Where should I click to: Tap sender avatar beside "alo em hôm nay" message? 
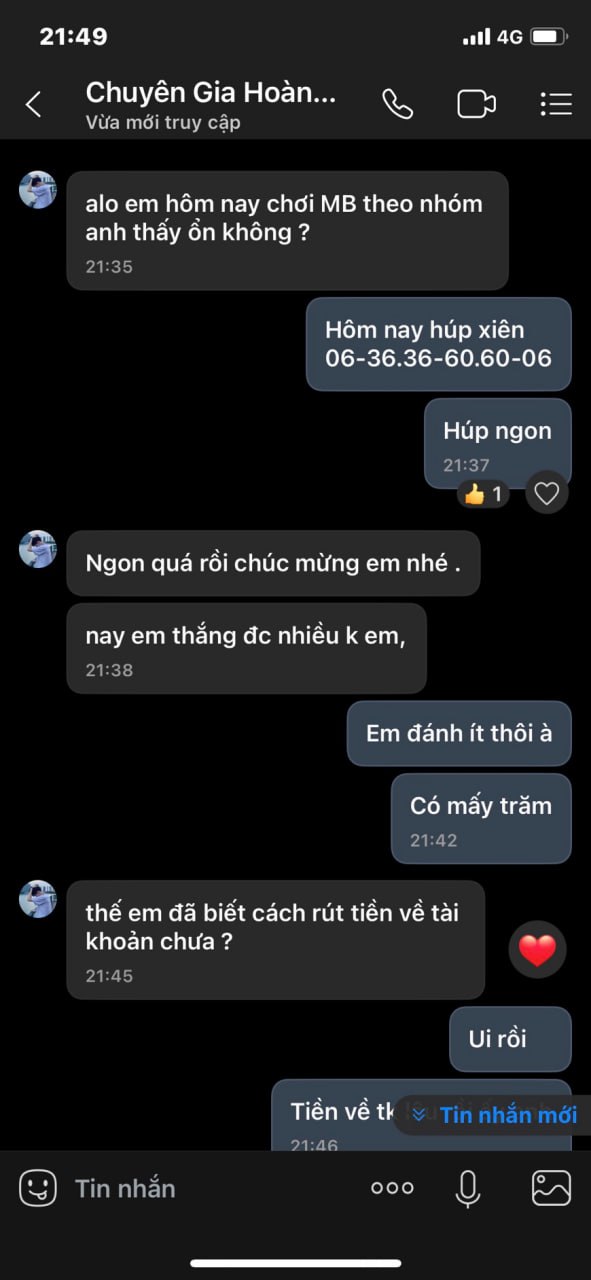(x=38, y=189)
